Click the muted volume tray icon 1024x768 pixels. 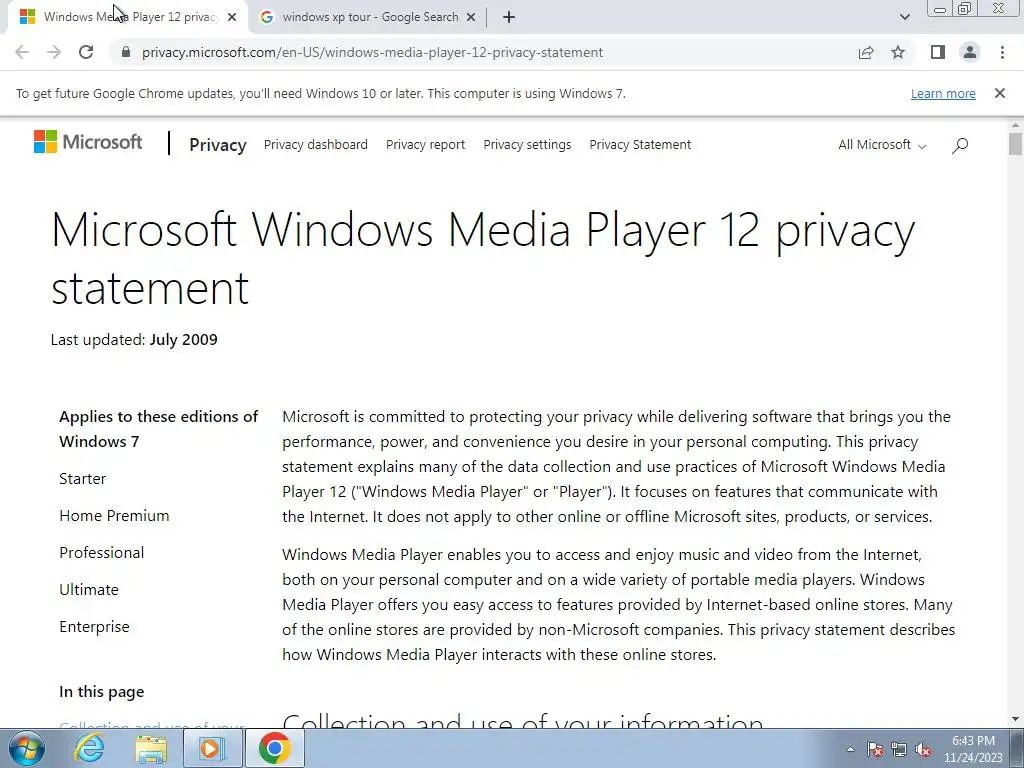pyautogui.click(x=923, y=749)
